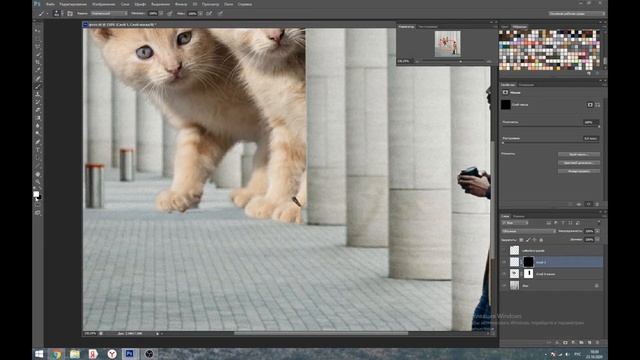Image resolution: width=640 pixels, height=360 pixels.
Task: Hide the layer with white mask
Action: tap(505, 274)
